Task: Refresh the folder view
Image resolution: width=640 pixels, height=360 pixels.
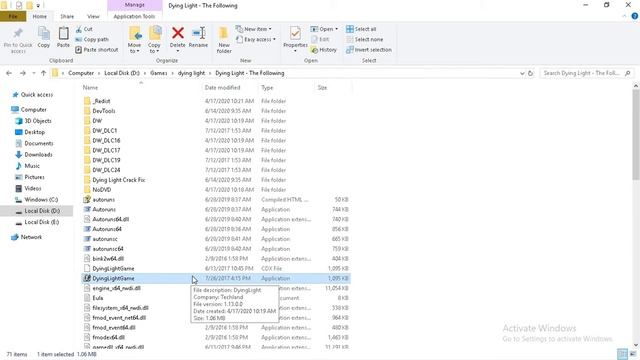Action: click(x=531, y=73)
